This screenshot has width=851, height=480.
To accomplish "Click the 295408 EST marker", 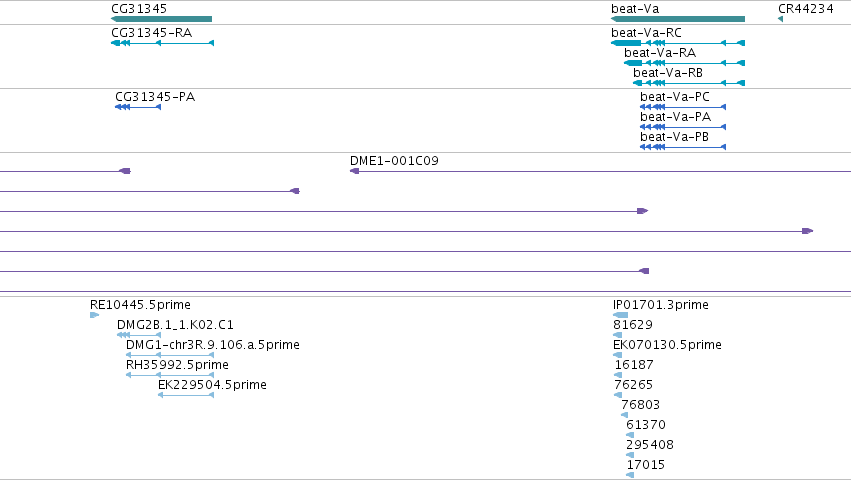I will pyautogui.click(x=630, y=455).
